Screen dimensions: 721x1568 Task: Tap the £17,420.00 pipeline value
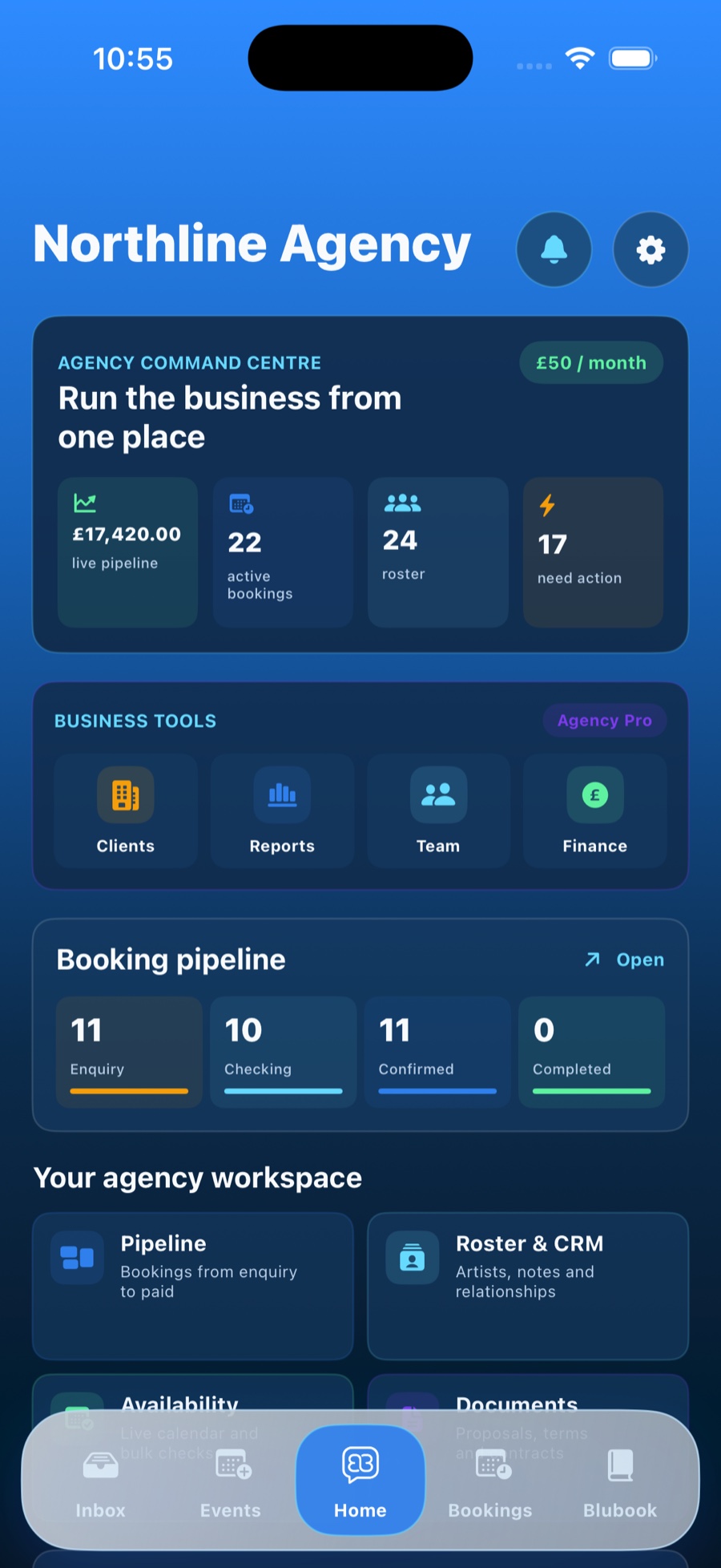click(x=127, y=535)
